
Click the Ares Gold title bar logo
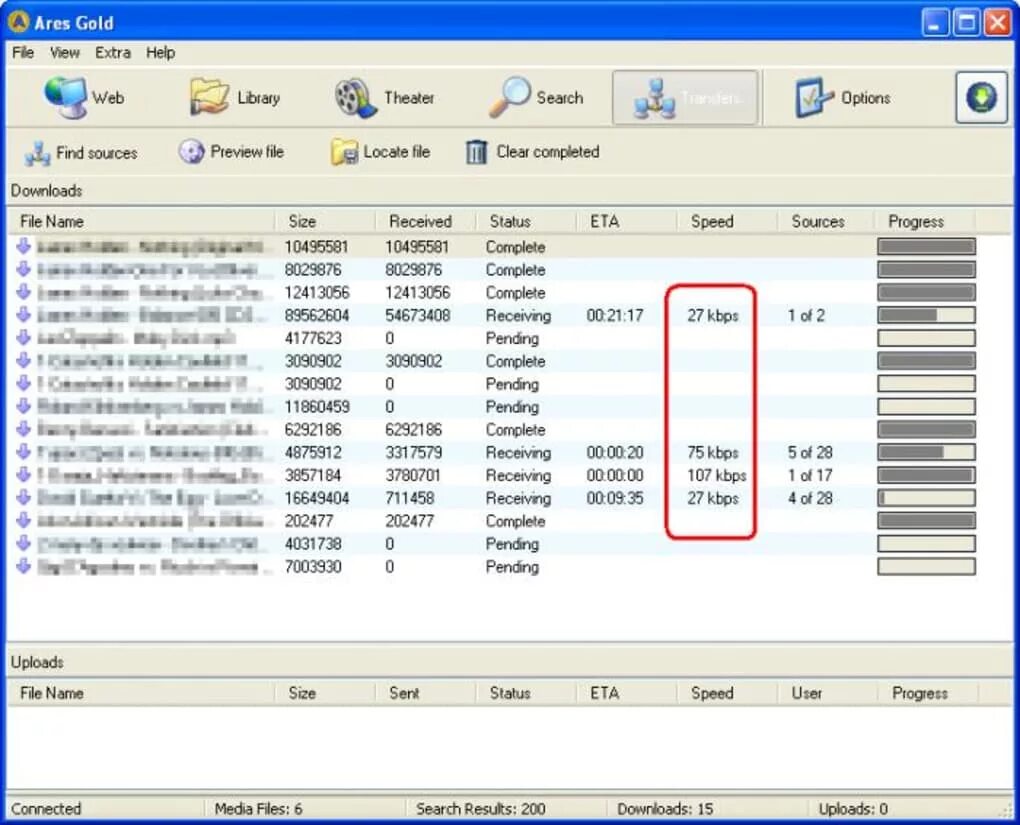(x=19, y=22)
